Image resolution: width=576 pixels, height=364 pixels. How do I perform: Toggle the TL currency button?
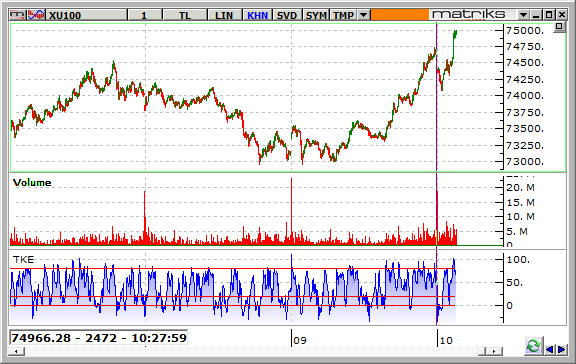(185, 15)
